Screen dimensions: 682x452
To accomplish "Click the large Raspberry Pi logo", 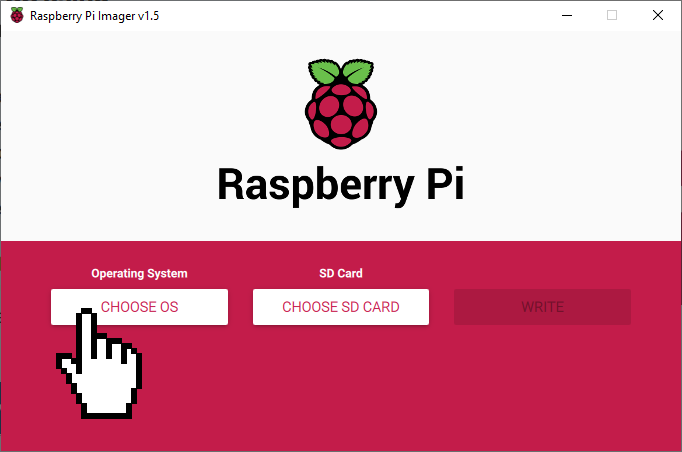I will coord(341,104).
